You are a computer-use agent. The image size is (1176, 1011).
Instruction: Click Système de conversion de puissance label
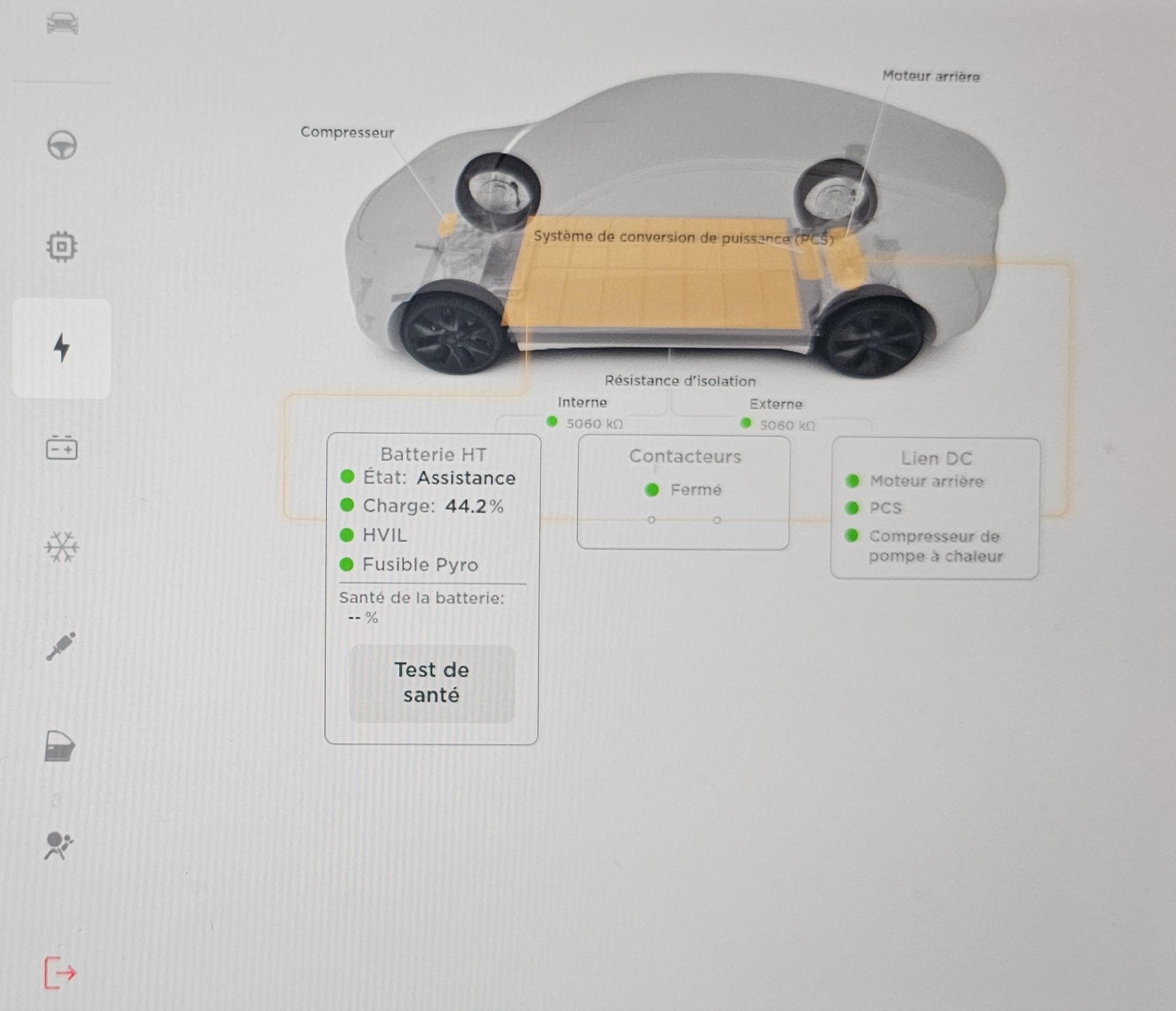(683, 237)
